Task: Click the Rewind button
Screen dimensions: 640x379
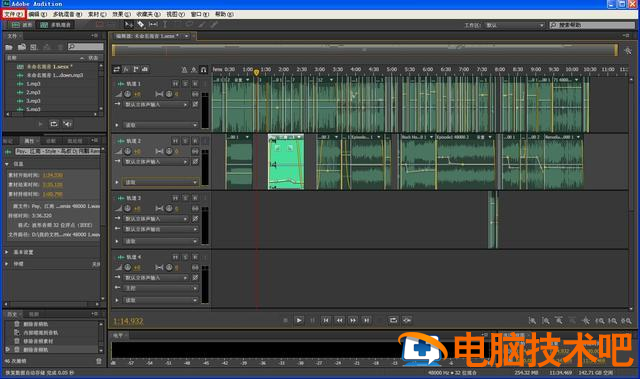Action: click(339, 321)
